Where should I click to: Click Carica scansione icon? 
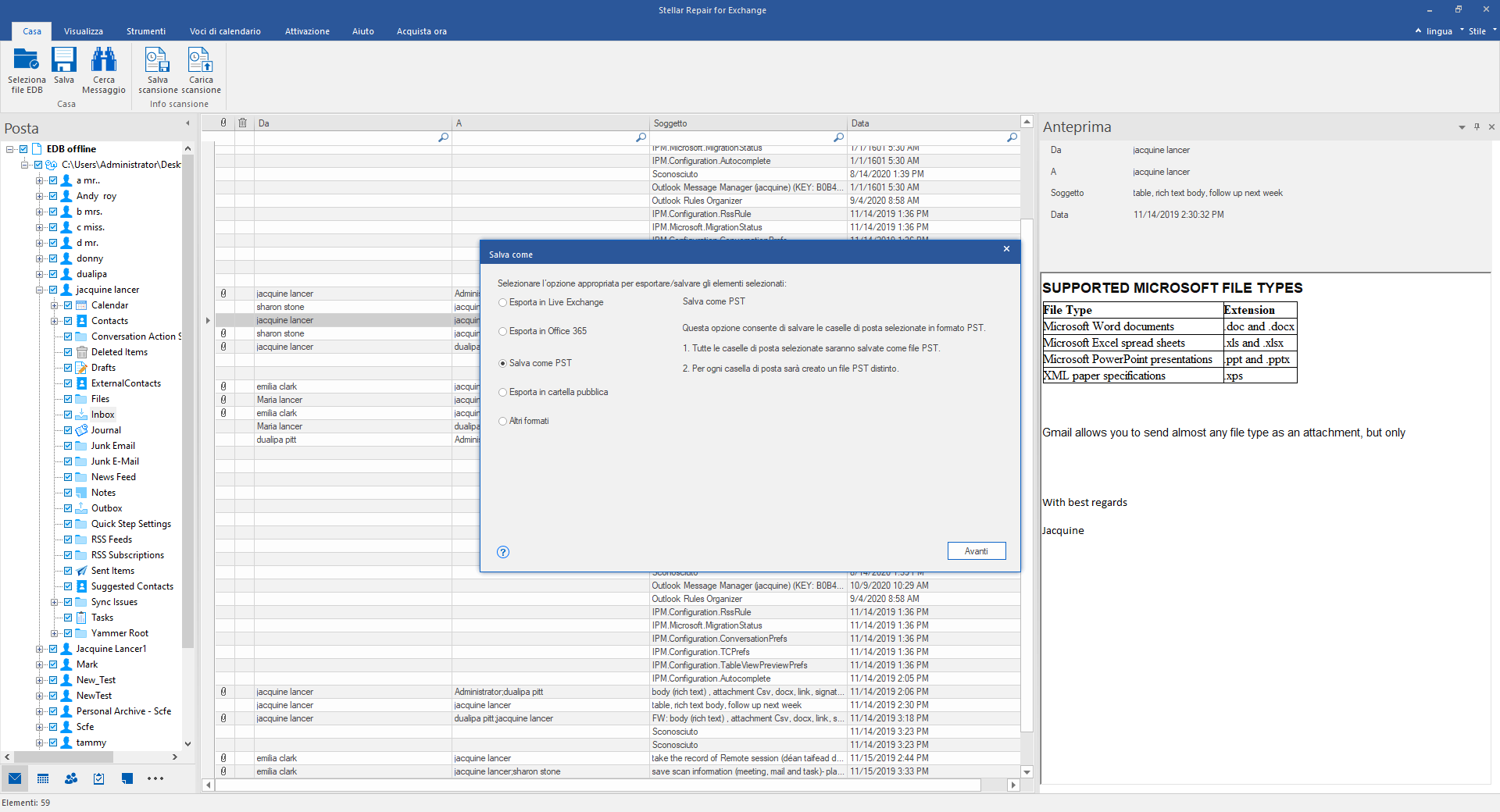pos(201,60)
